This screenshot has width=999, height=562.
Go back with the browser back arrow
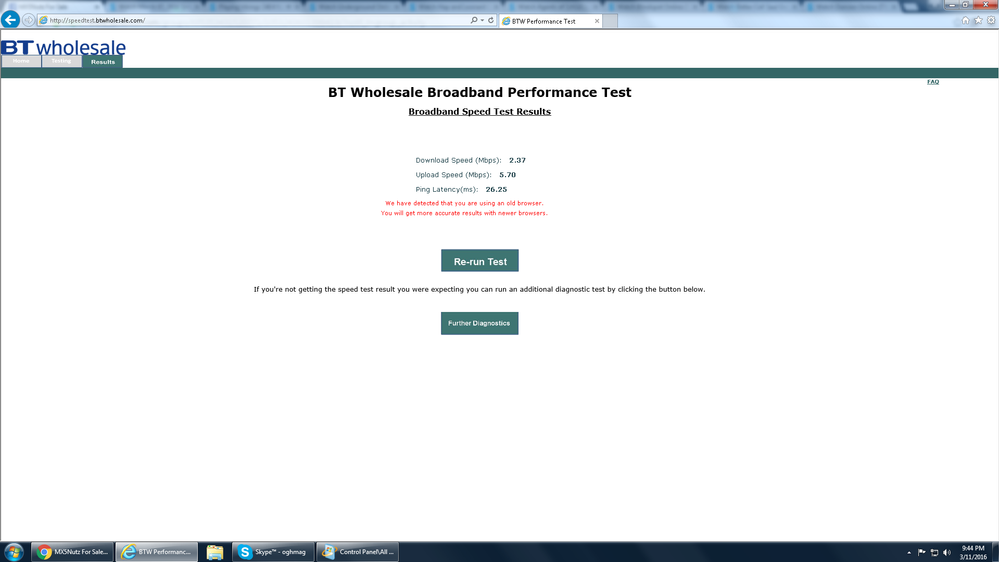pyautogui.click(x=10, y=20)
